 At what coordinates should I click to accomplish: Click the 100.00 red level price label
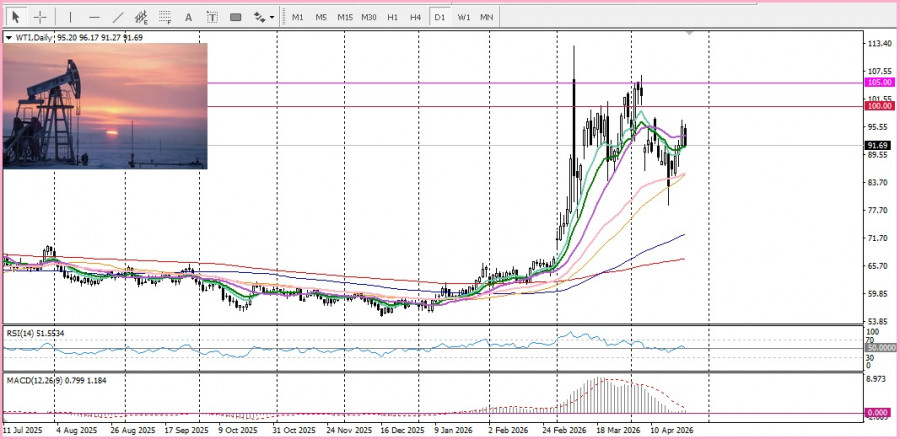coord(879,106)
